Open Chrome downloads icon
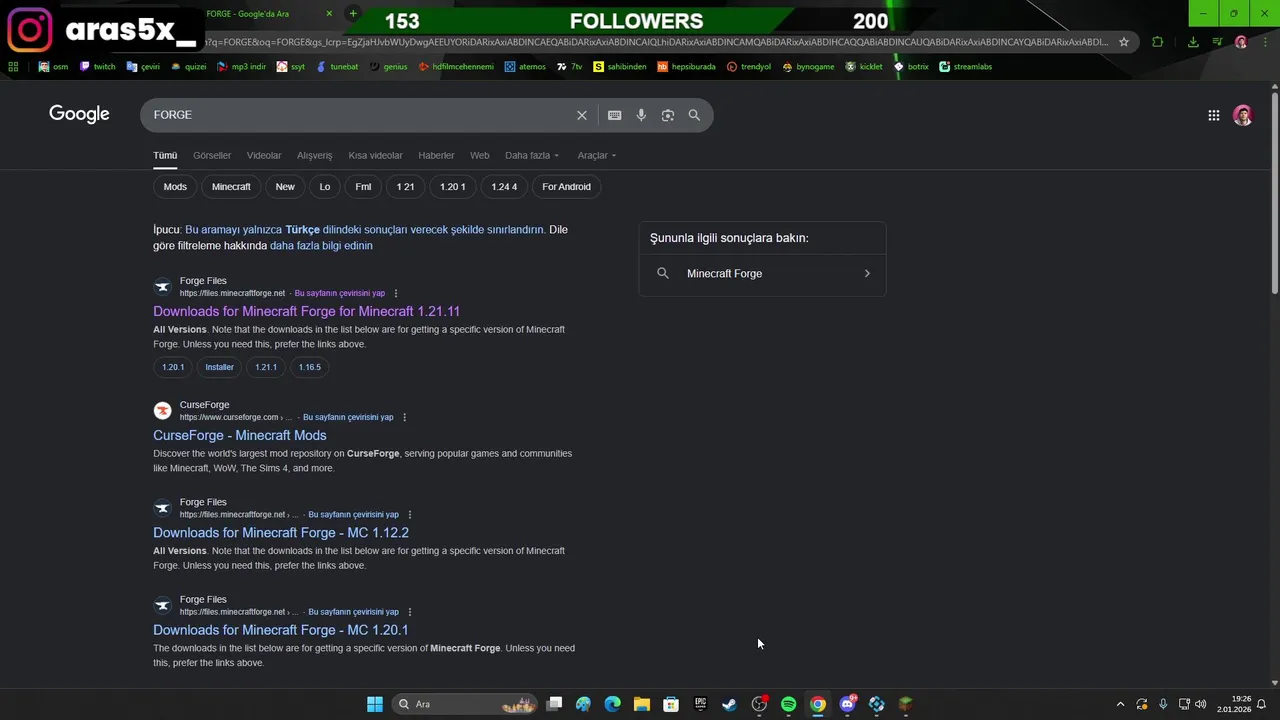The width and height of the screenshot is (1280, 720). tap(1193, 42)
